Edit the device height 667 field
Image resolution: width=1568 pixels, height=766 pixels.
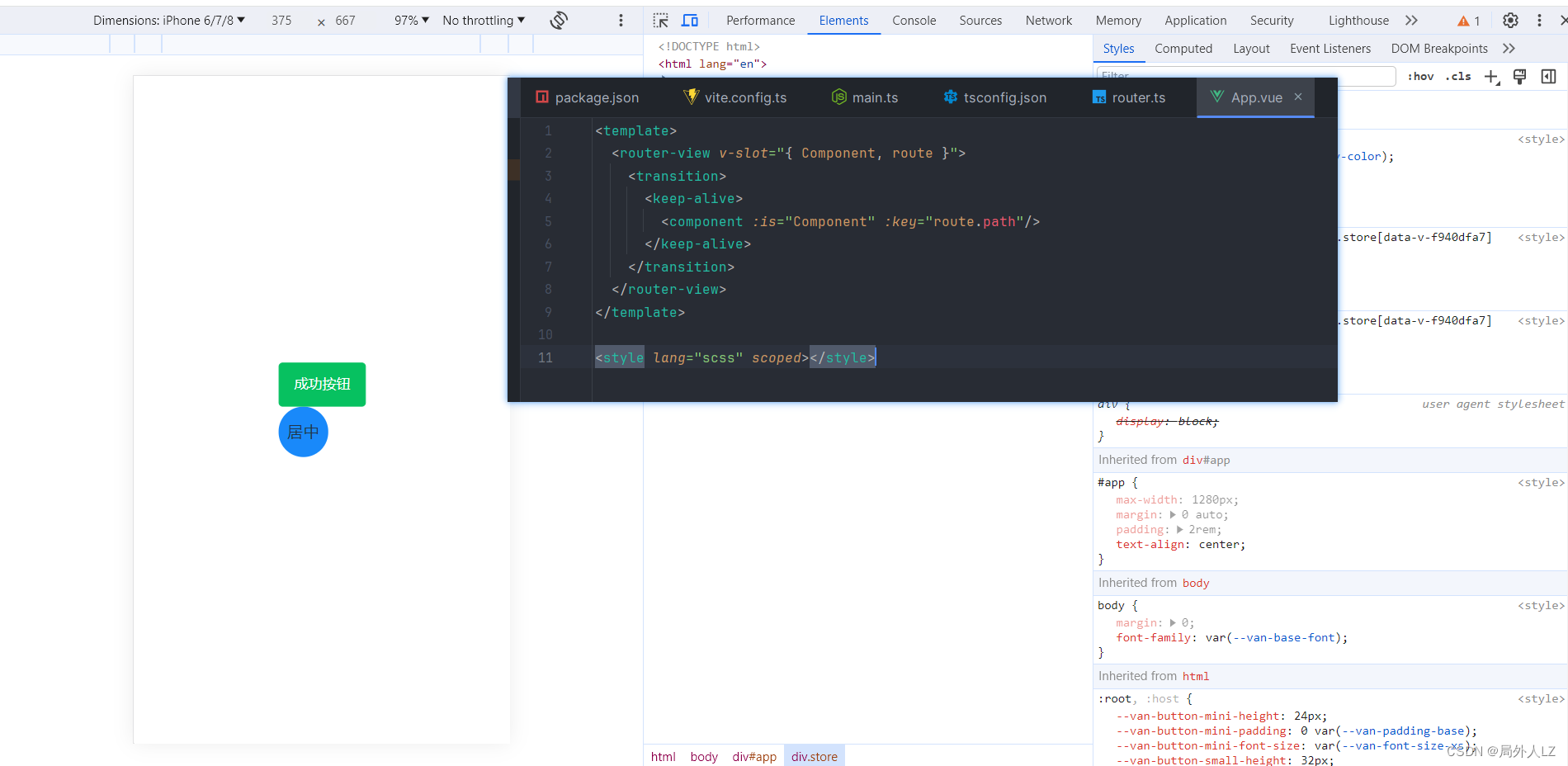pos(345,21)
